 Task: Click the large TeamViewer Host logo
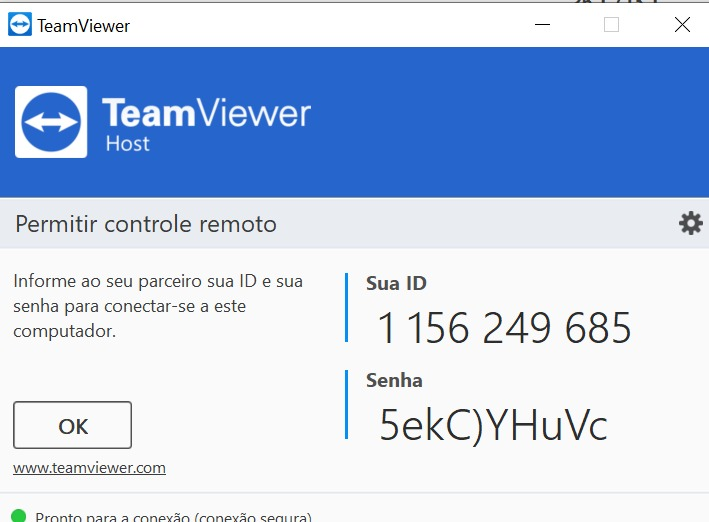(51, 122)
